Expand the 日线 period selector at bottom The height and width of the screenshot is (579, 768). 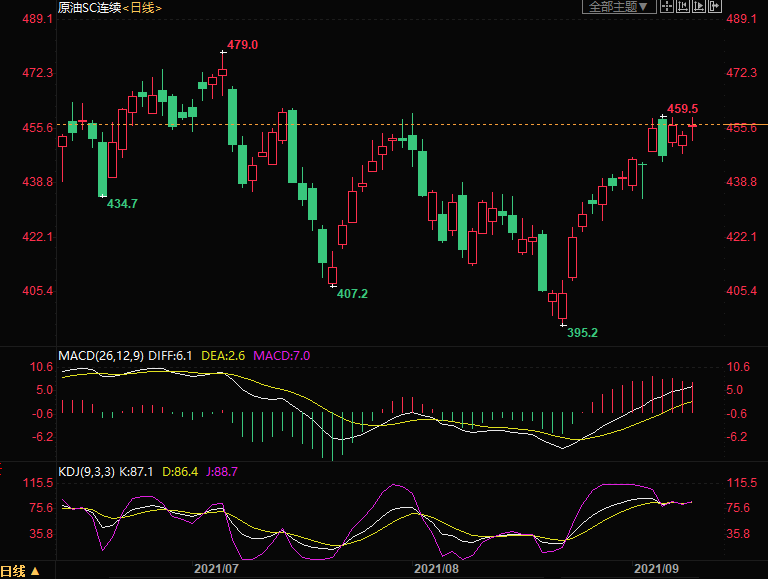tap(22, 571)
